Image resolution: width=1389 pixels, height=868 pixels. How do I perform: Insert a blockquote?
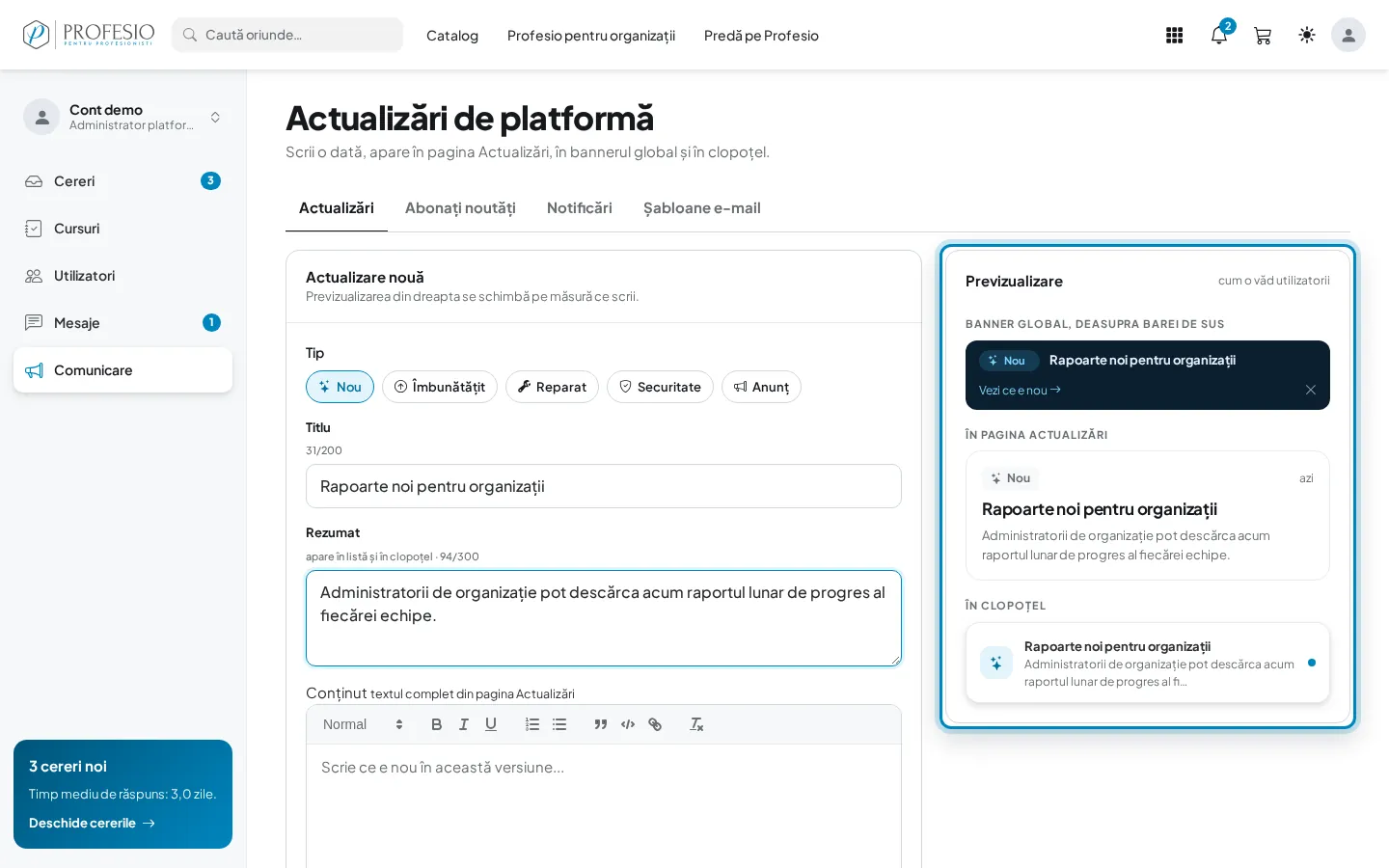click(x=601, y=724)
